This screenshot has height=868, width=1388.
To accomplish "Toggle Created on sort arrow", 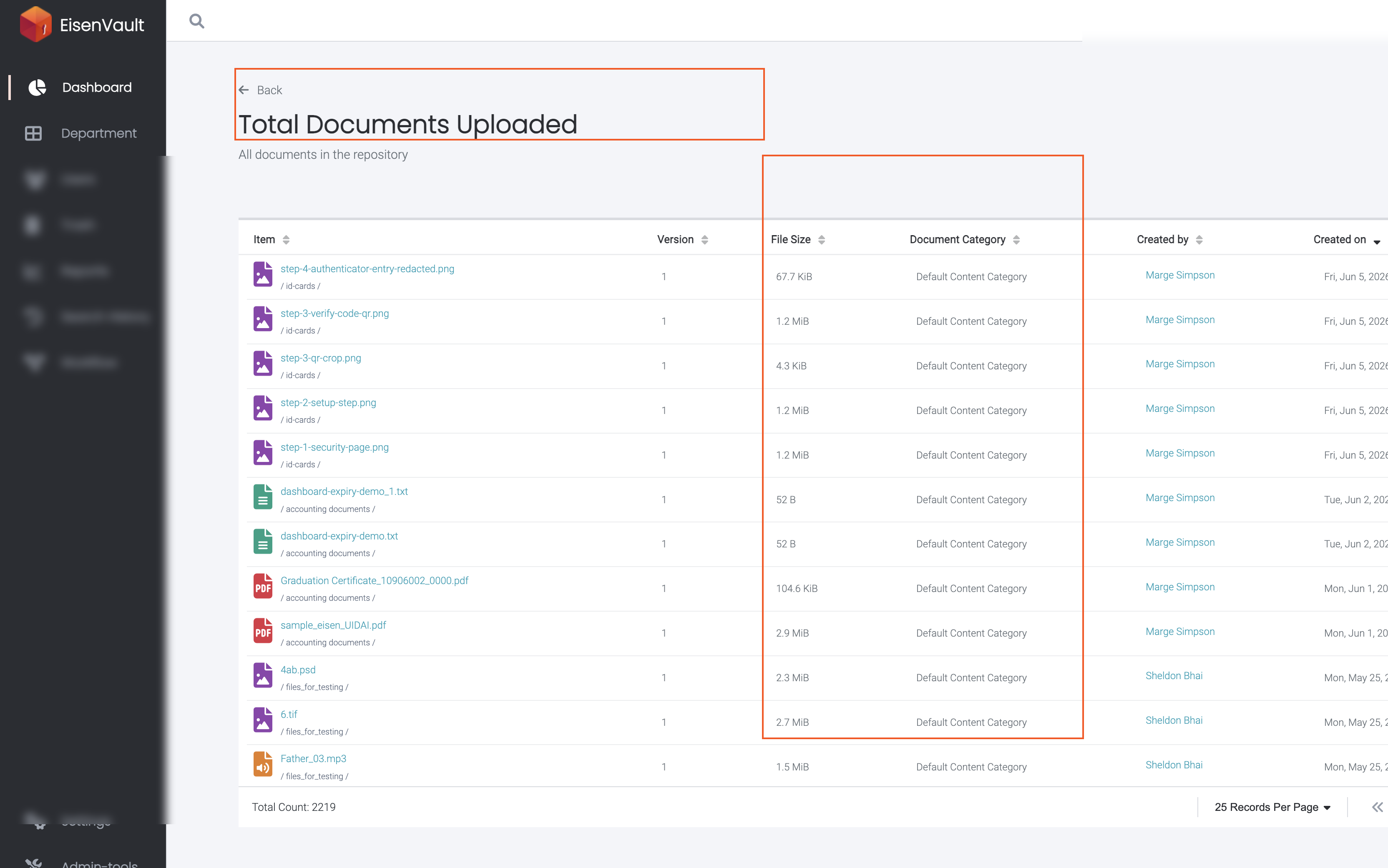I will pos(1377,242).
